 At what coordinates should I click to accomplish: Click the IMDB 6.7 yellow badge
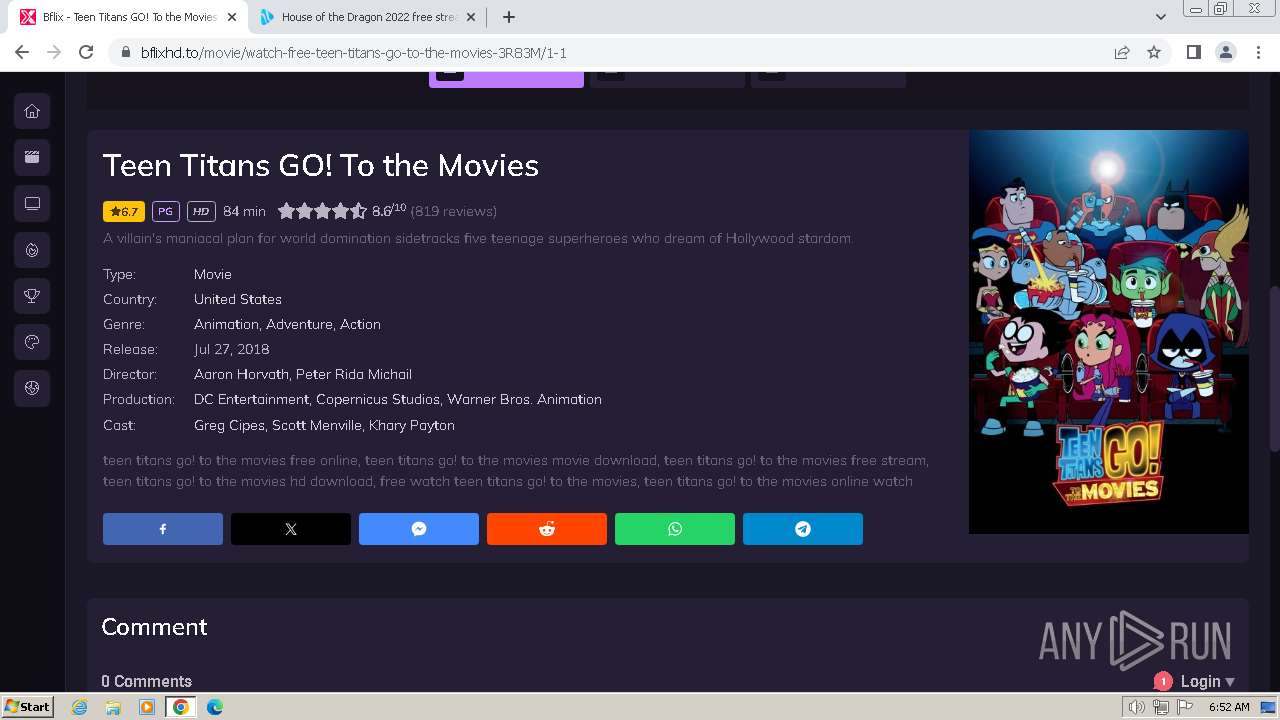124,212
